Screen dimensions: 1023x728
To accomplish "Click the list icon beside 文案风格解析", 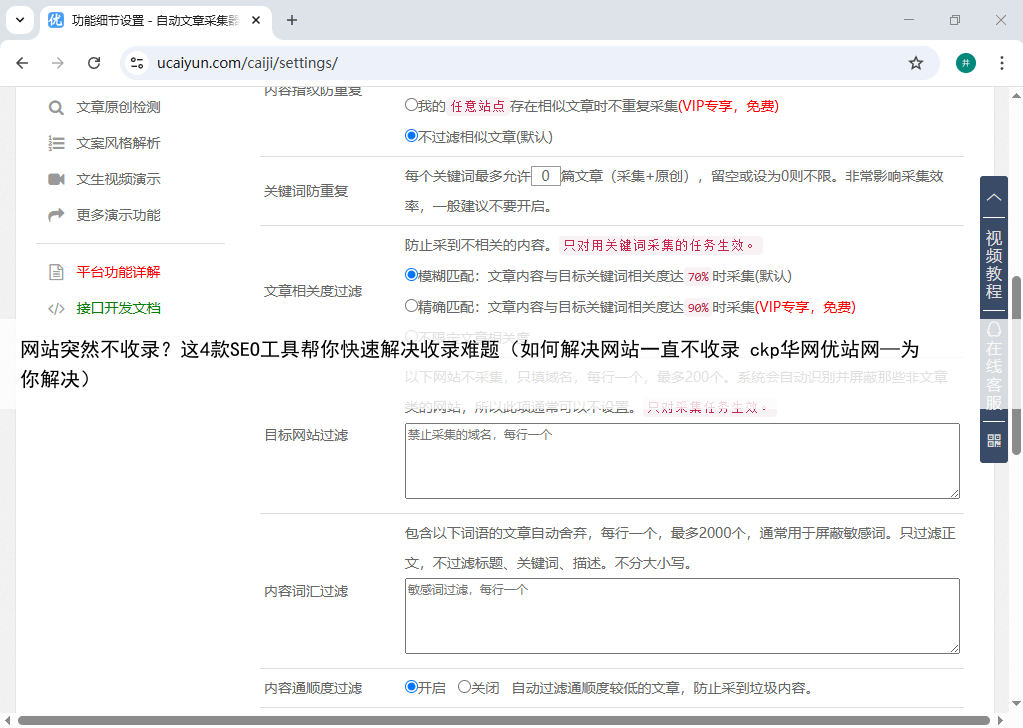I will 56,143.
